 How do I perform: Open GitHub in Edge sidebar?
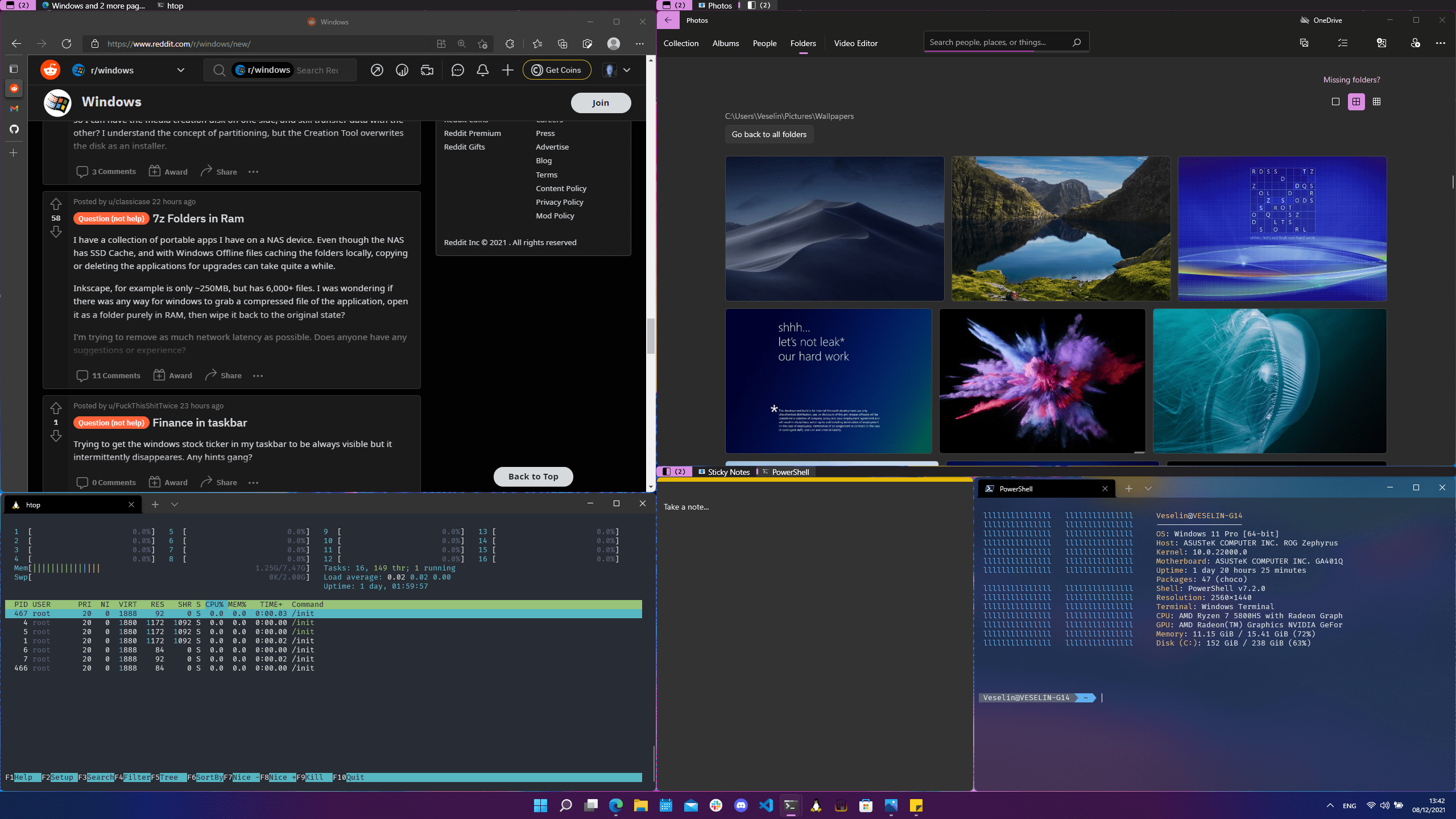coord(14,129)
